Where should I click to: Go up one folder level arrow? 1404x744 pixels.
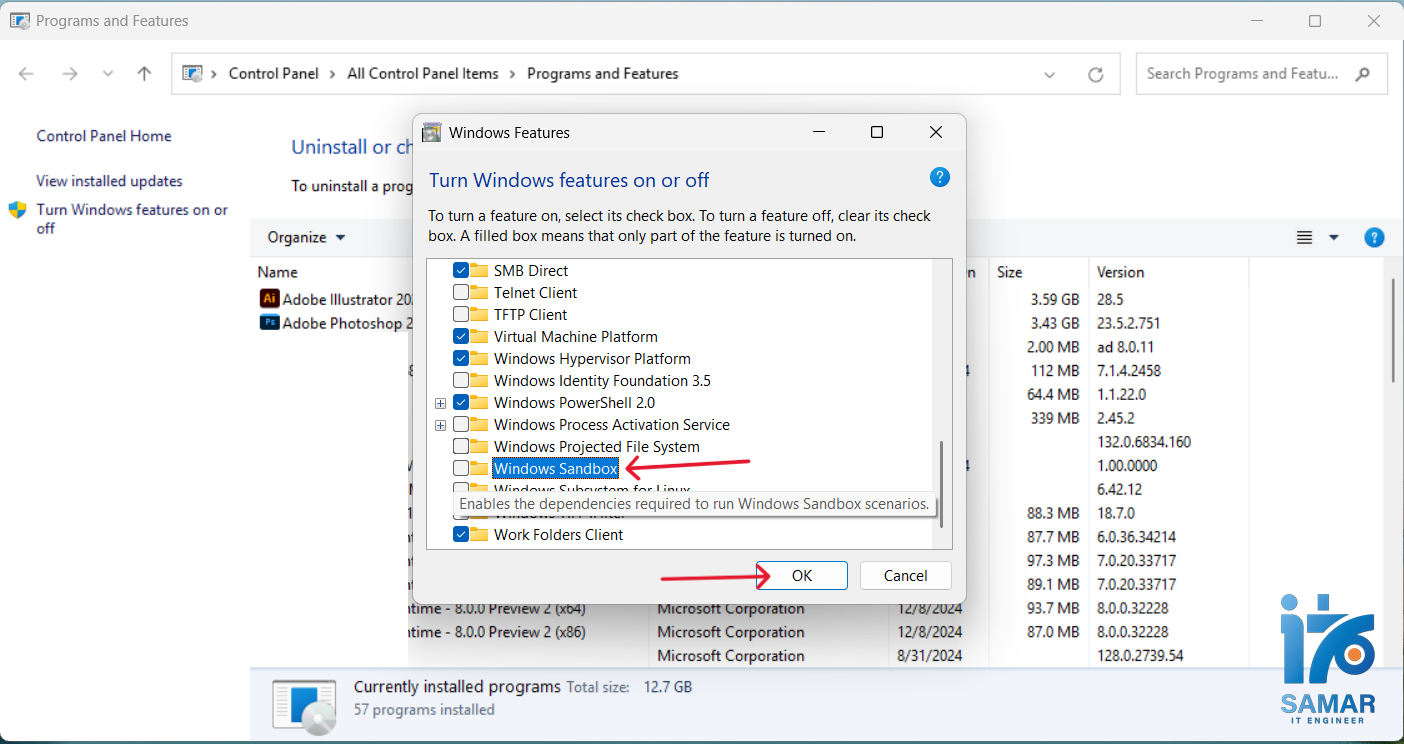144,74
